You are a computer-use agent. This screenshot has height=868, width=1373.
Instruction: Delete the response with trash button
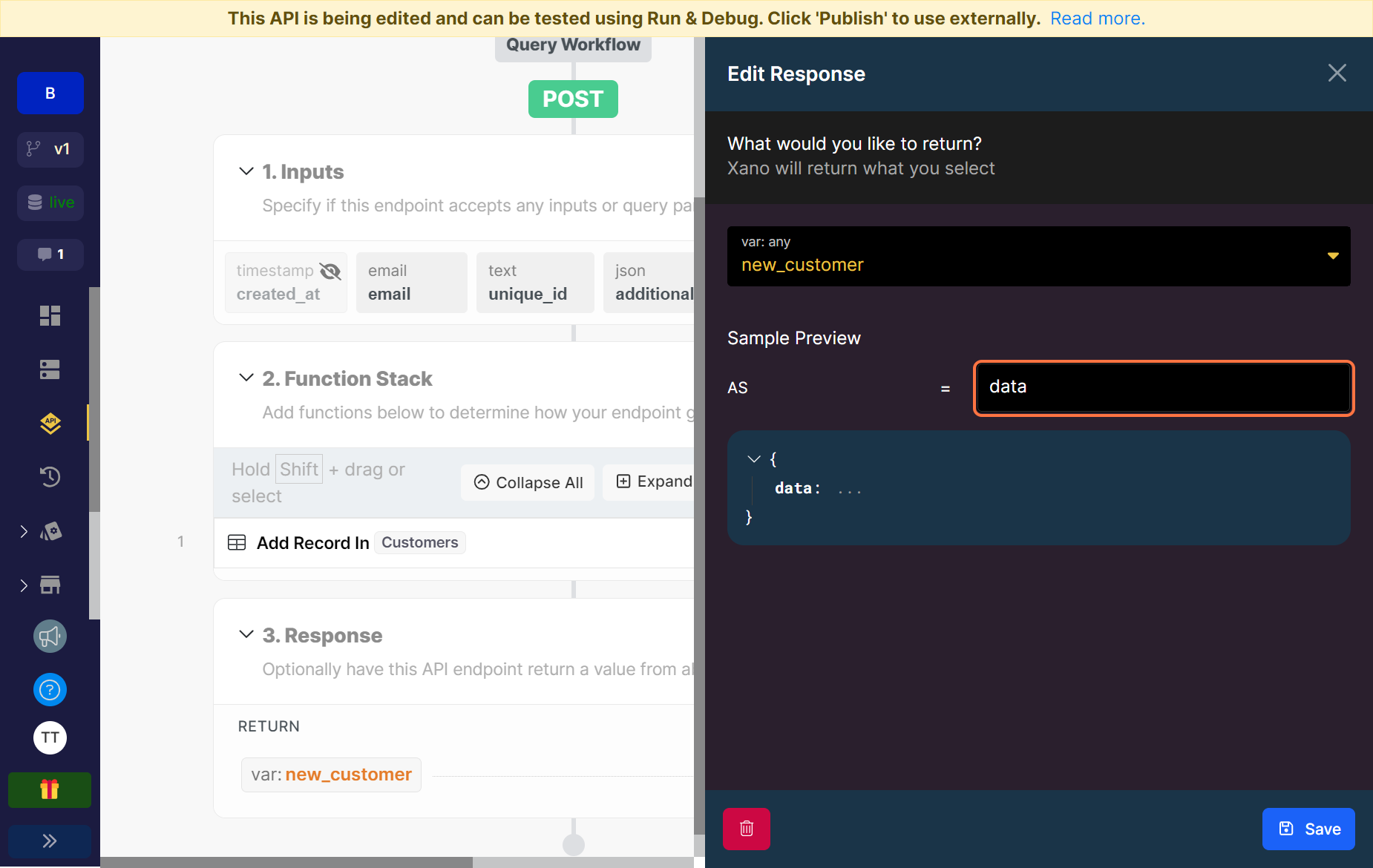click(747, 829)
